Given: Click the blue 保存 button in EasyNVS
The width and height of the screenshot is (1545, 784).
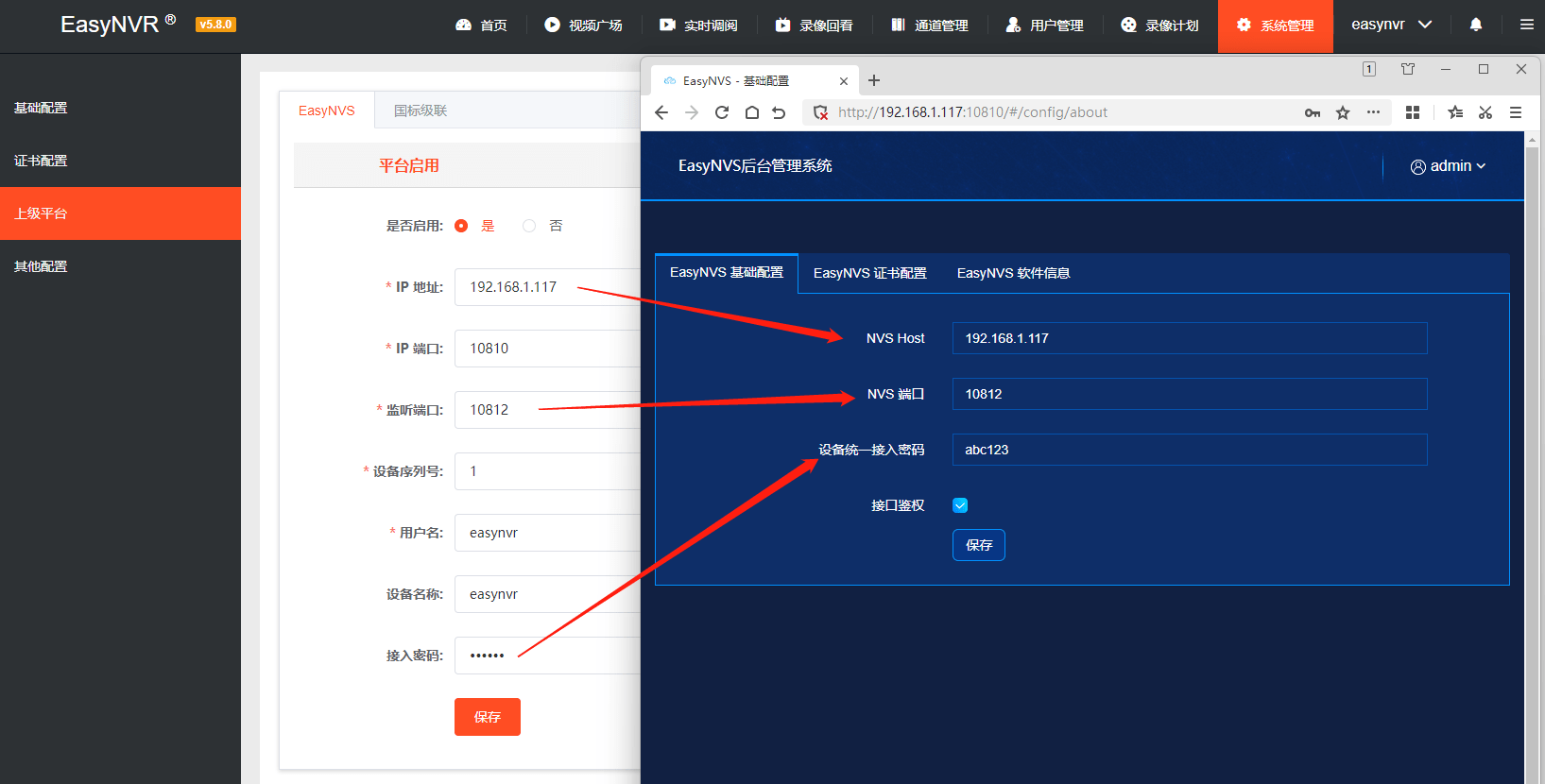Looking at the screenshot, I should coord(979,545).
